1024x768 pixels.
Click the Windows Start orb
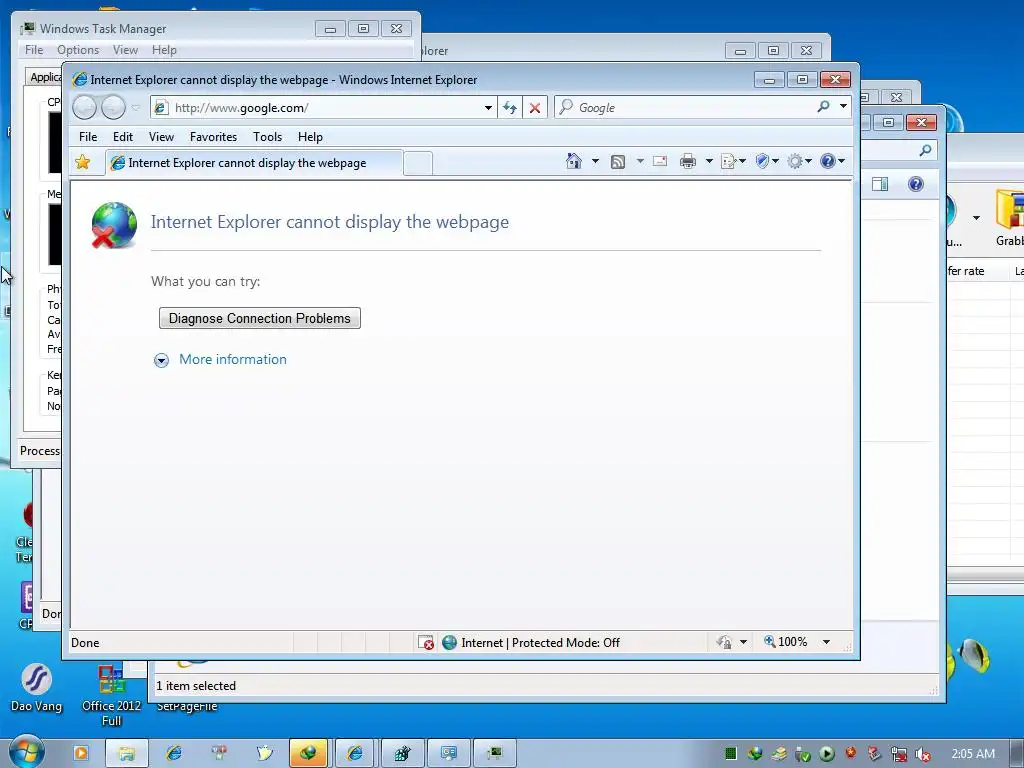tap(26, 752)
